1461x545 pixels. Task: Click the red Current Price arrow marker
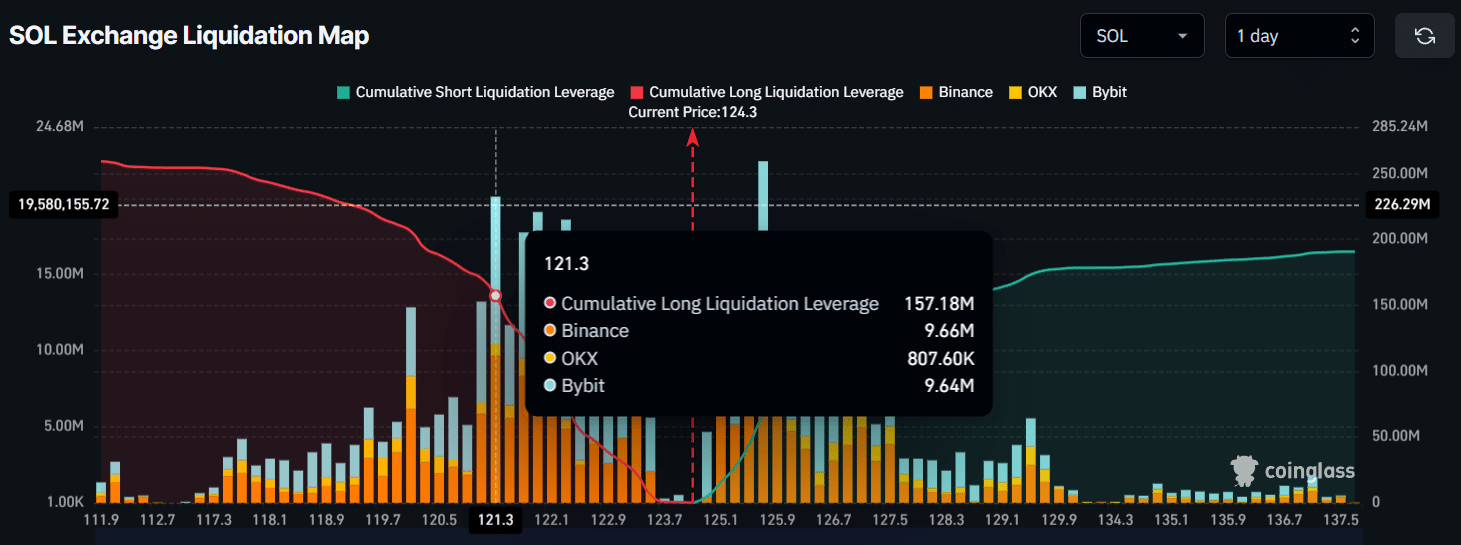(x=692, y=140)
